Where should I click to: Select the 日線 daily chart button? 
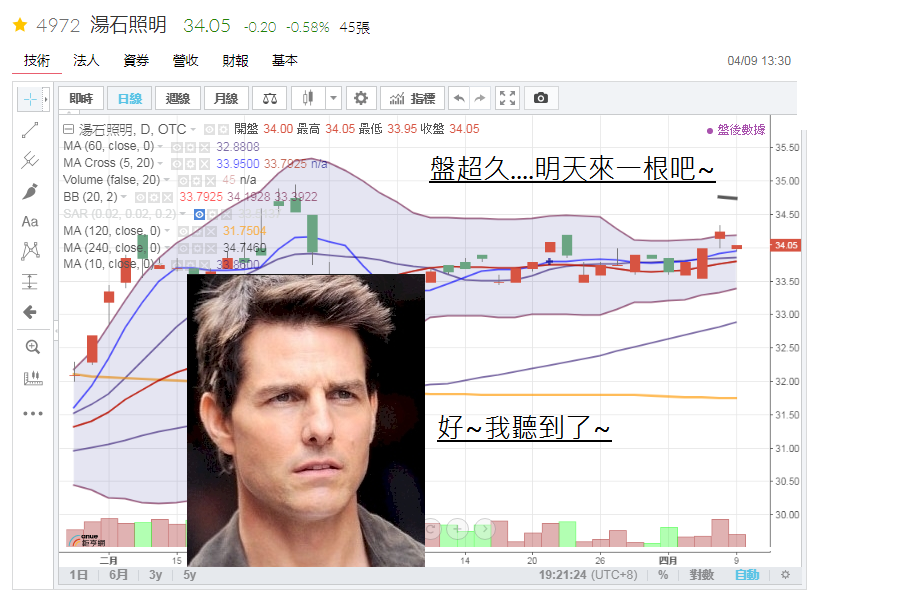coord(130,98)
